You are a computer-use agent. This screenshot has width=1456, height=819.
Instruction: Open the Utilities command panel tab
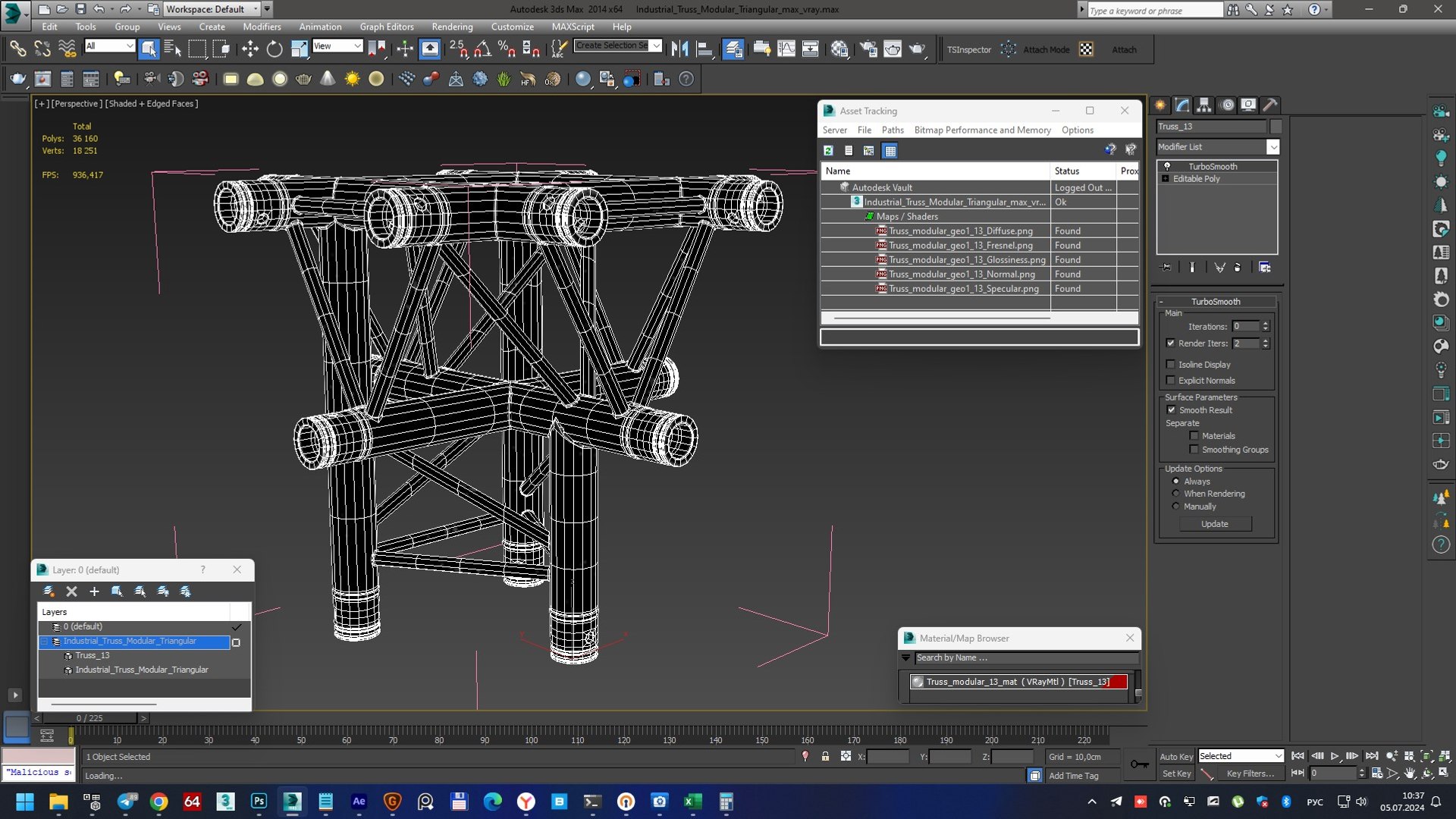[1270, 105]
